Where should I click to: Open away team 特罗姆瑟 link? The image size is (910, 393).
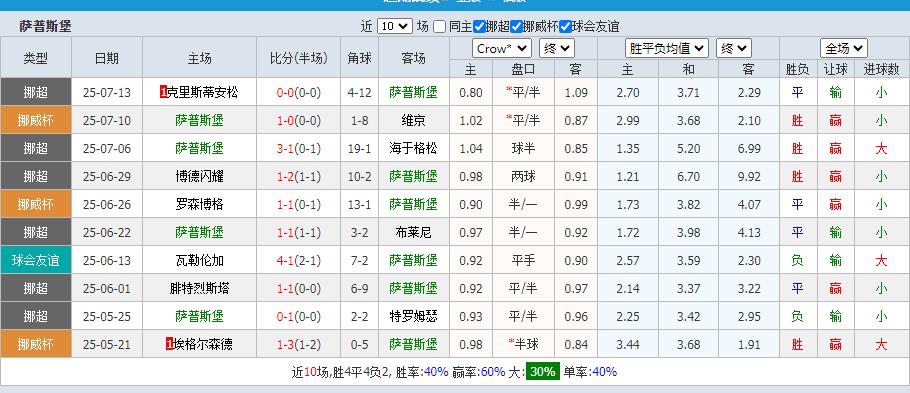pos(413,316)
